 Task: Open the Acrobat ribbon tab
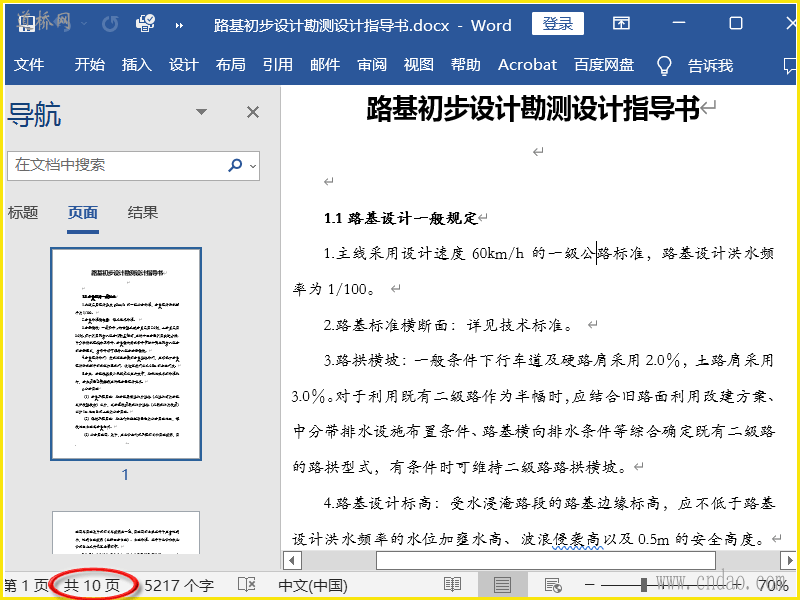click(x=528, y=65)
